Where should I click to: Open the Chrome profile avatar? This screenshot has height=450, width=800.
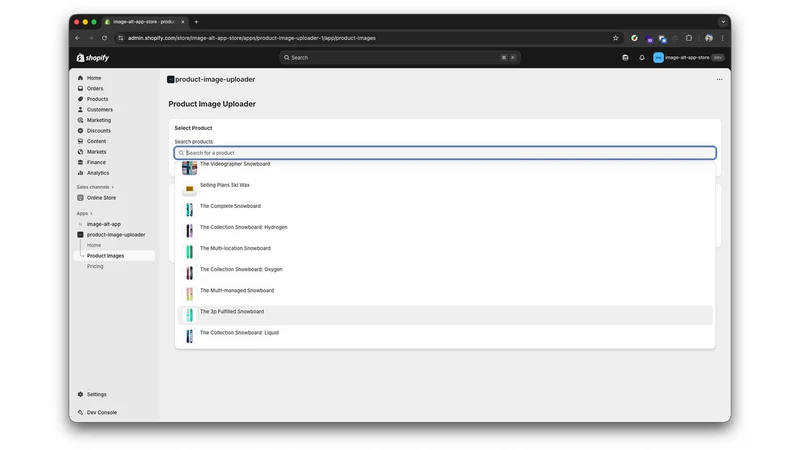[709, 38]
